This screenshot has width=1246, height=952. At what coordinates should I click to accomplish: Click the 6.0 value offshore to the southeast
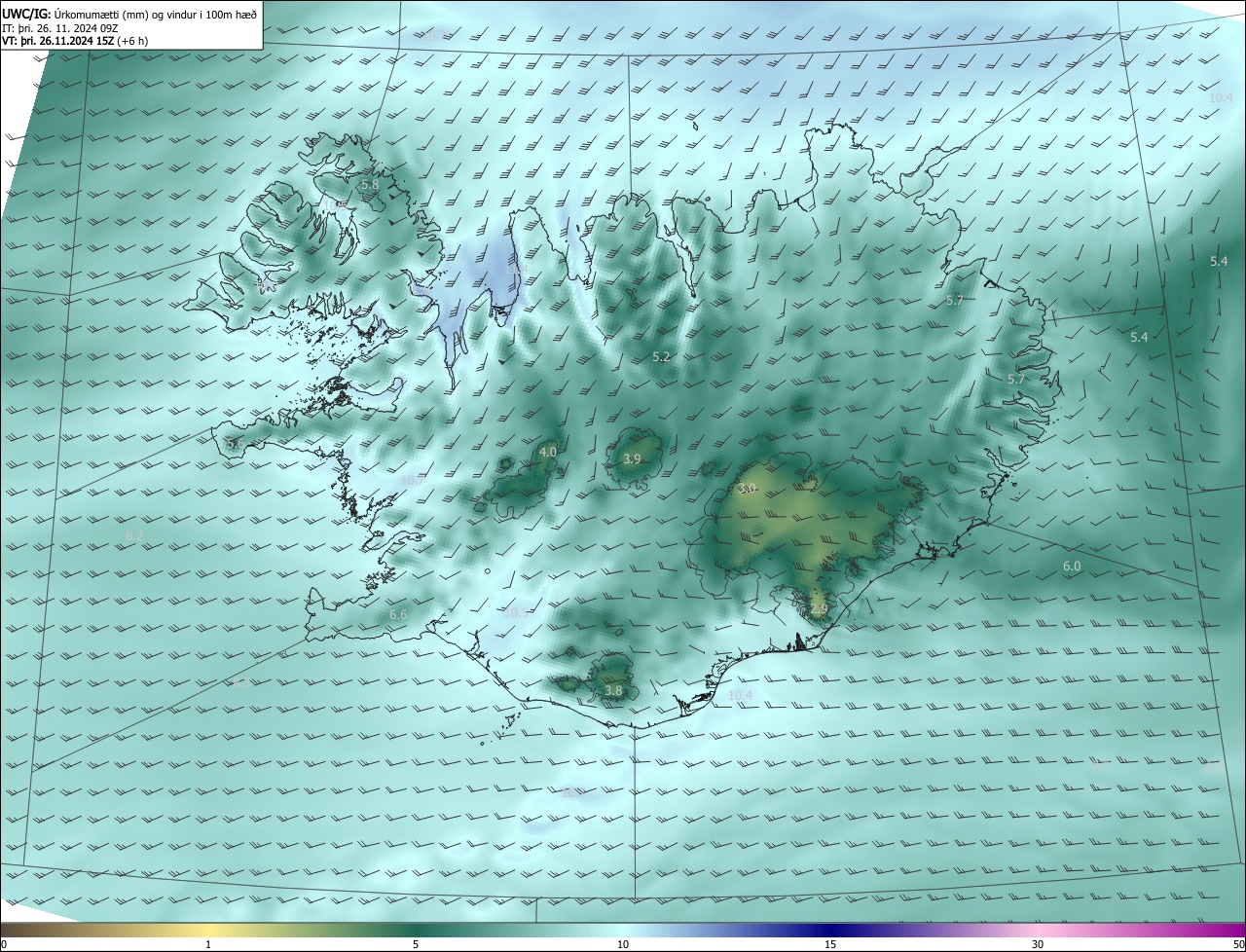point(1072,566)
